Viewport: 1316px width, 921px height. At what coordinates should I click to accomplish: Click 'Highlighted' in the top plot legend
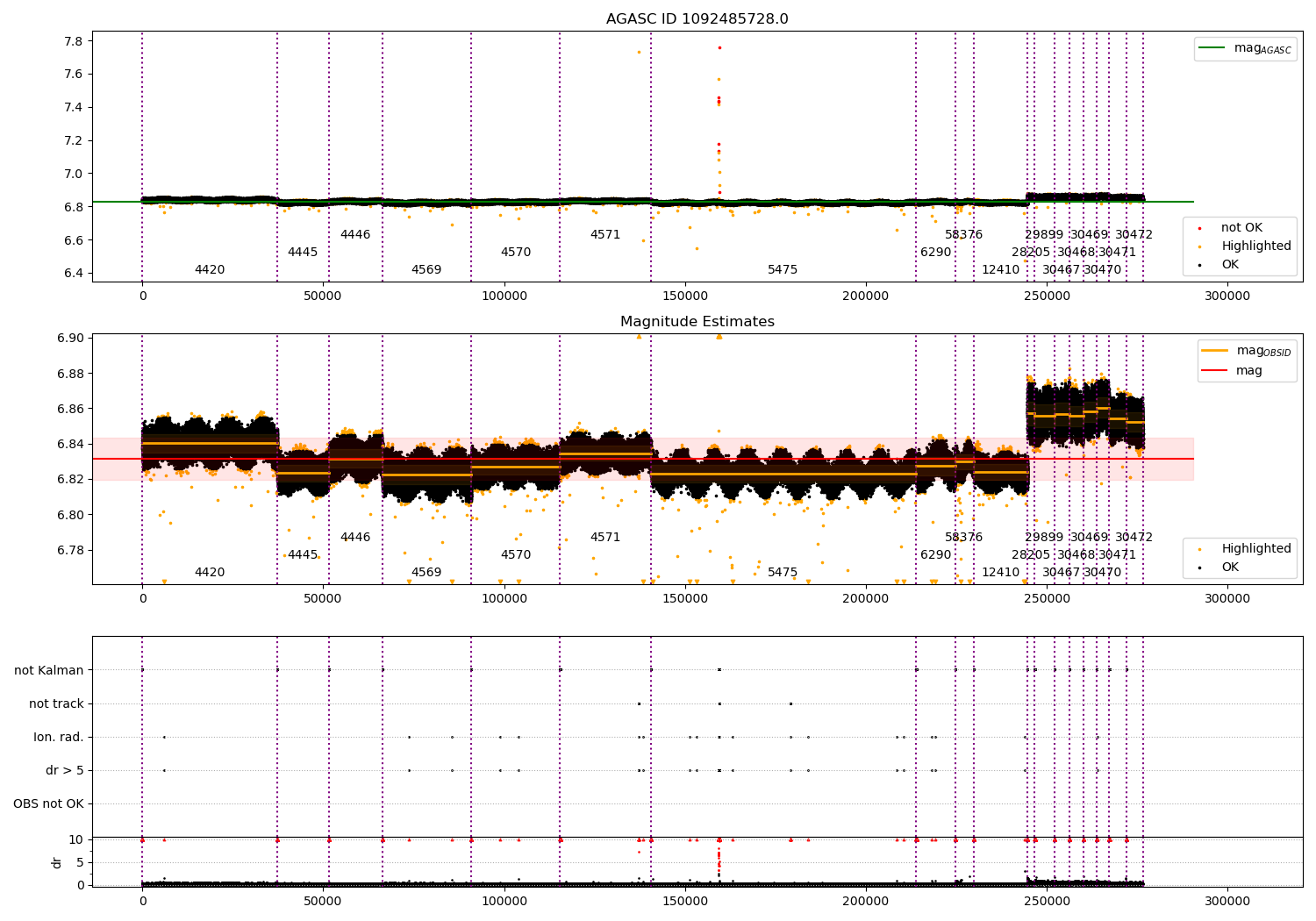click(x=1244, y=246)
